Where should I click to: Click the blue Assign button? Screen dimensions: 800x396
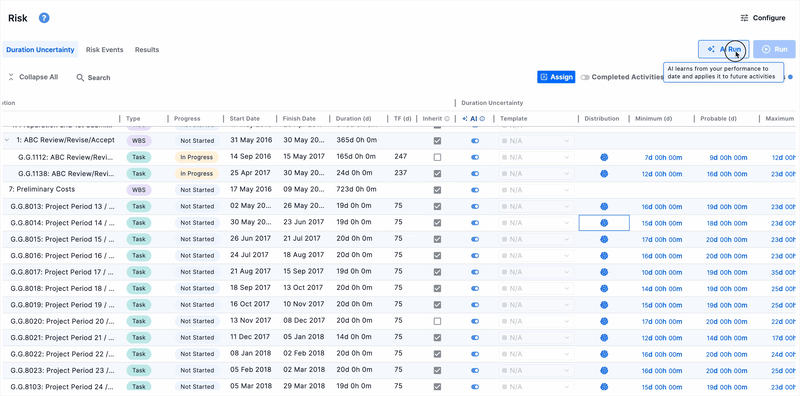point(556,77)
